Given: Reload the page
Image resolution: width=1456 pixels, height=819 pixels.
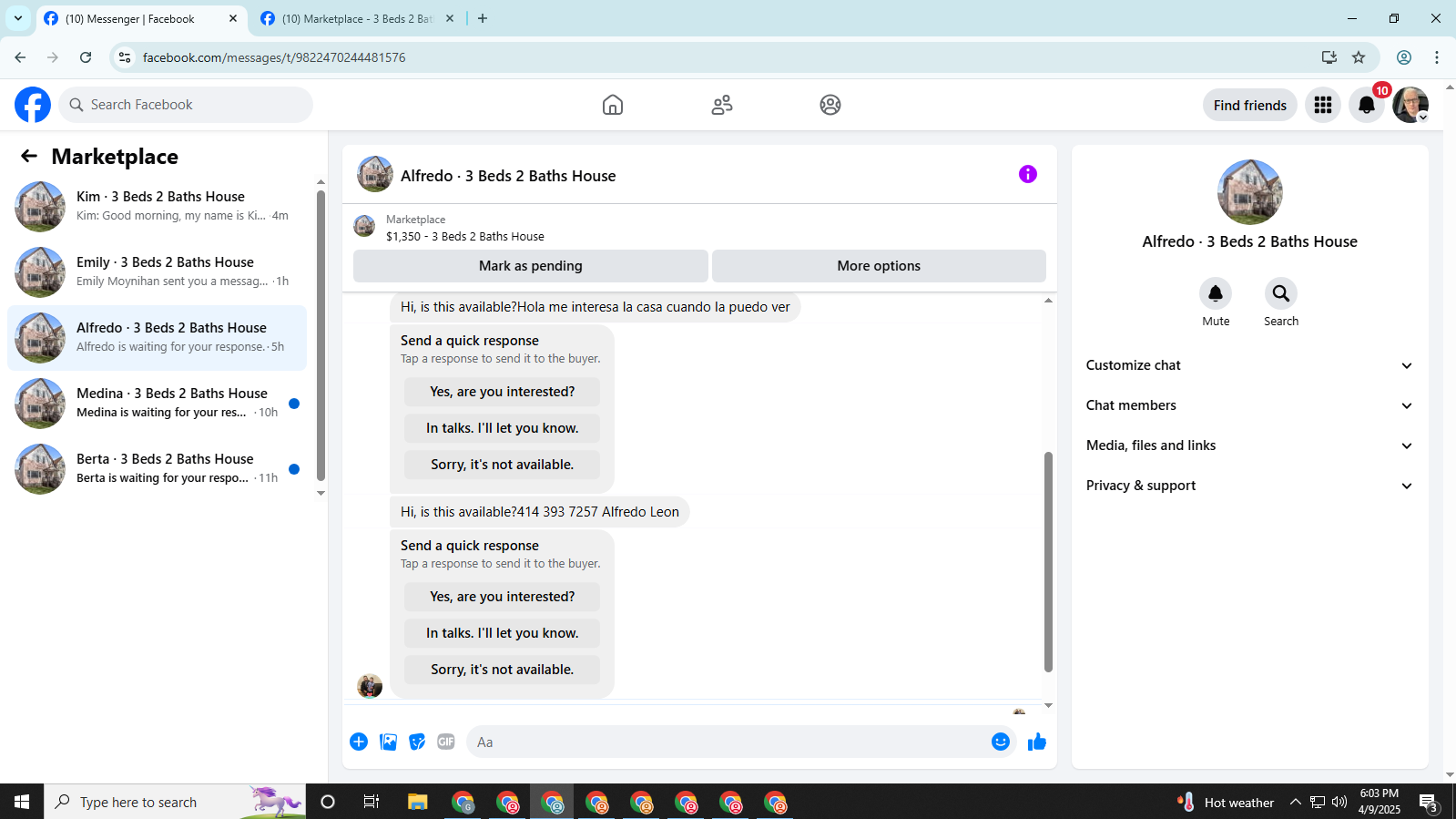Looking at the screenshot, I should tap(86, 57).
